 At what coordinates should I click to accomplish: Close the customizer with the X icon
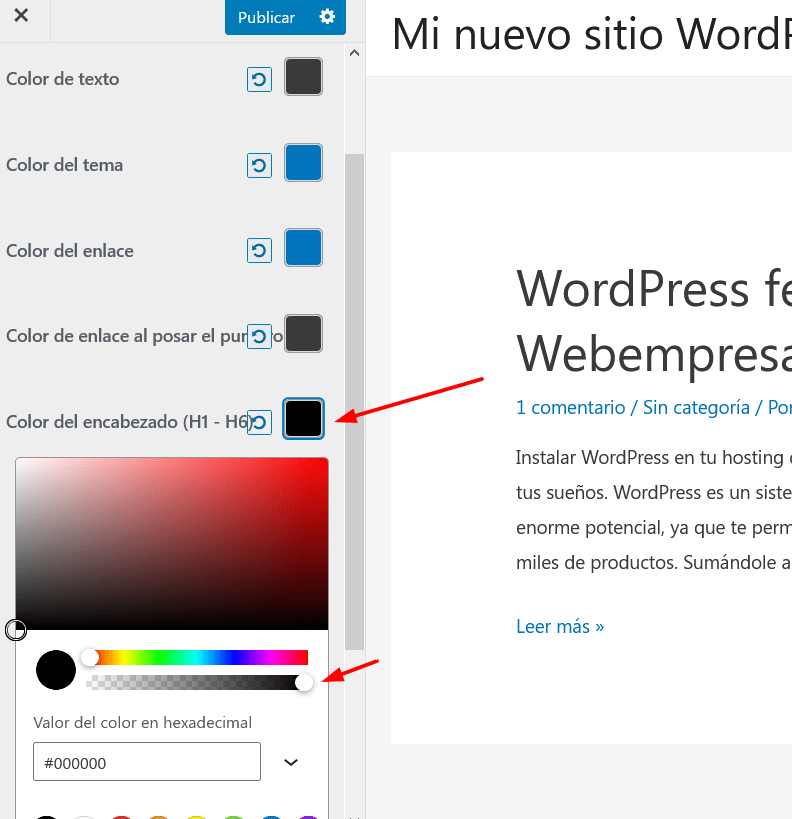pos(21,15)
